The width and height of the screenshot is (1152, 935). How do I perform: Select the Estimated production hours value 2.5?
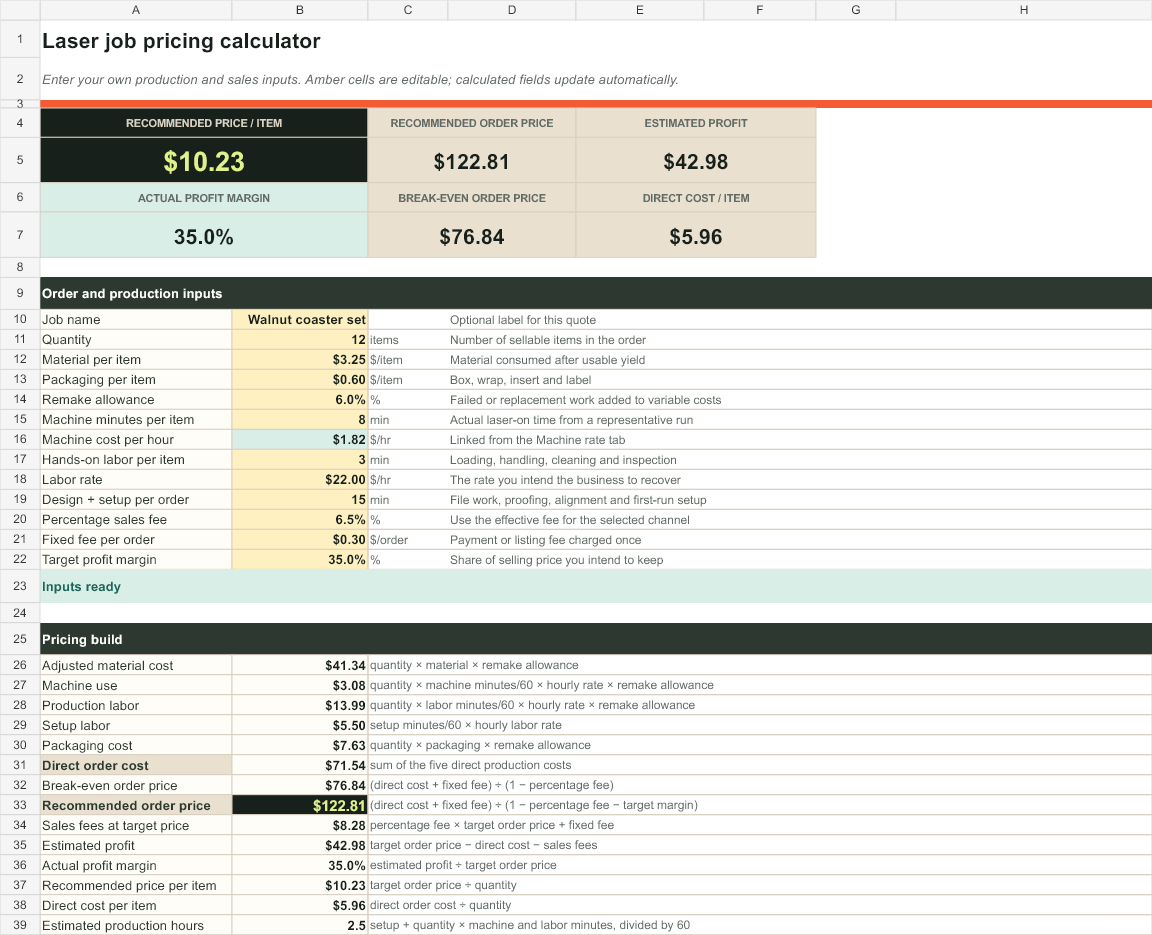[300, 925]
